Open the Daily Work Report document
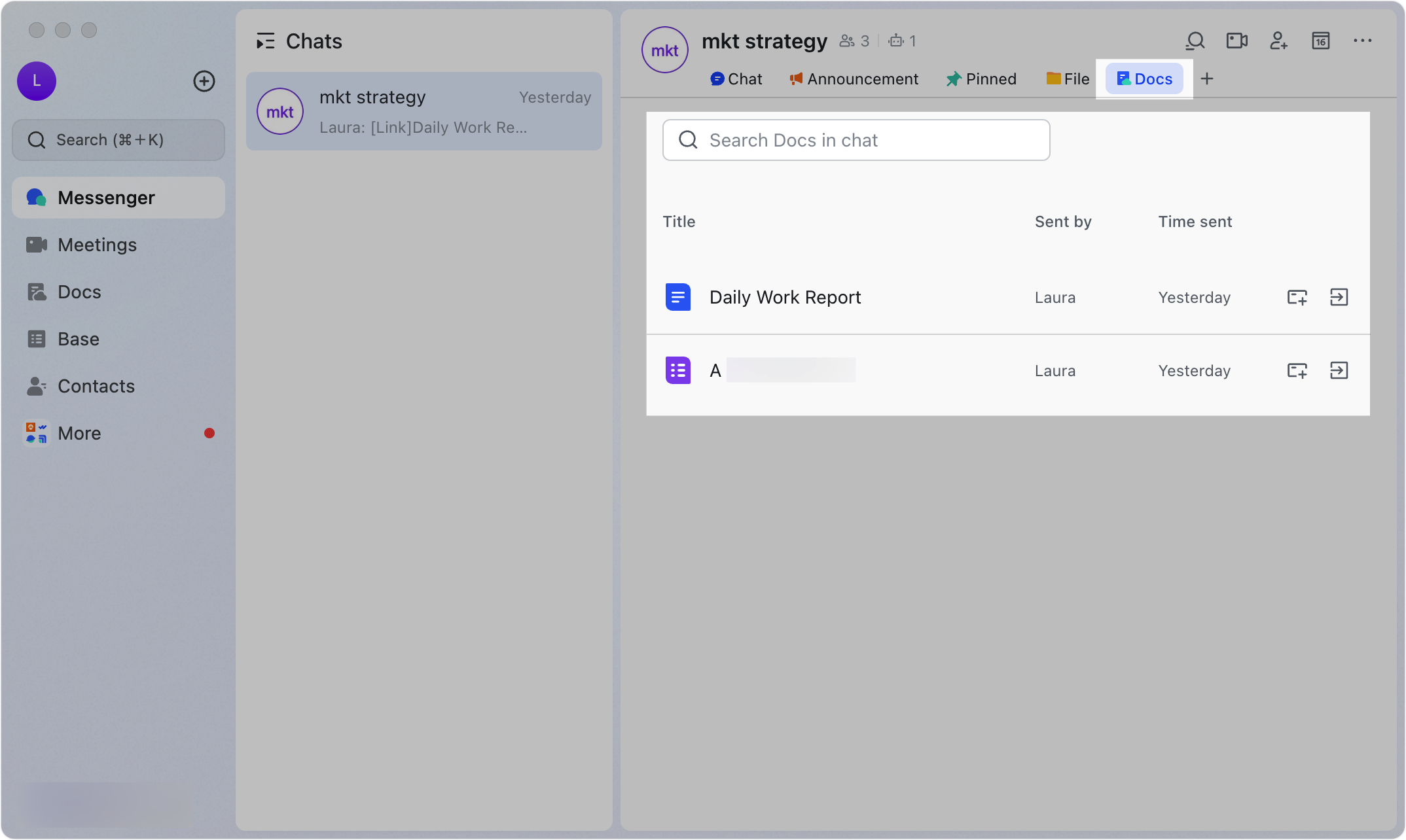The width and height of the screenshot is (1406, 840). click(x=785, y=297)
